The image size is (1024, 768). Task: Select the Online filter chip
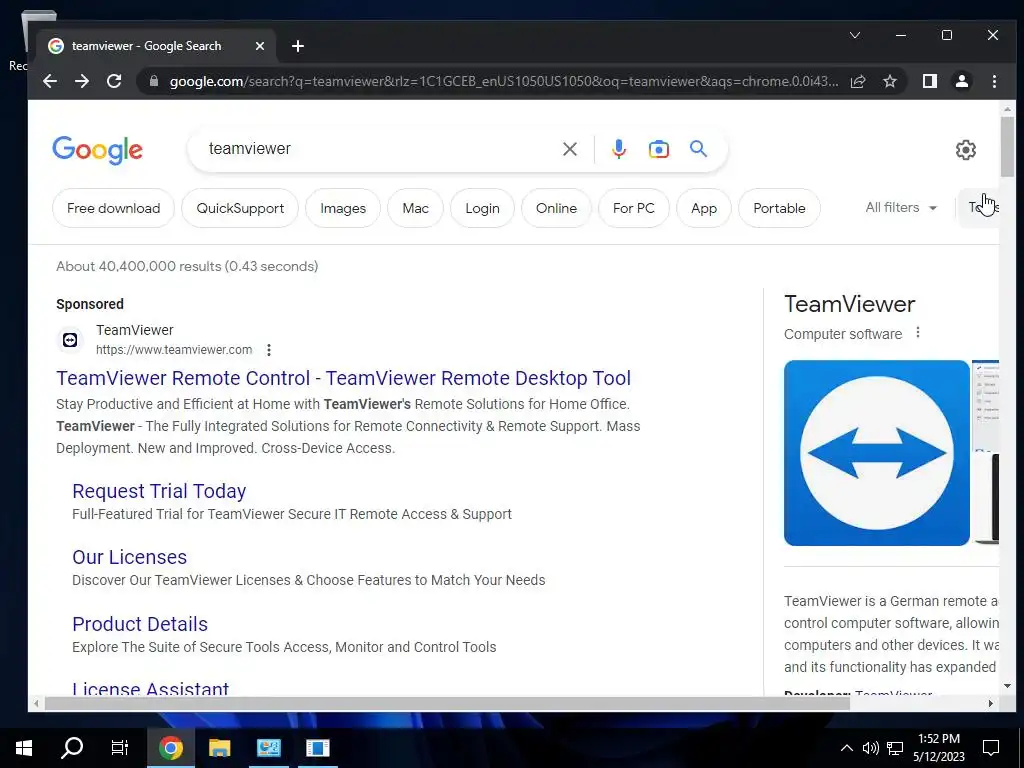point(556,208)
